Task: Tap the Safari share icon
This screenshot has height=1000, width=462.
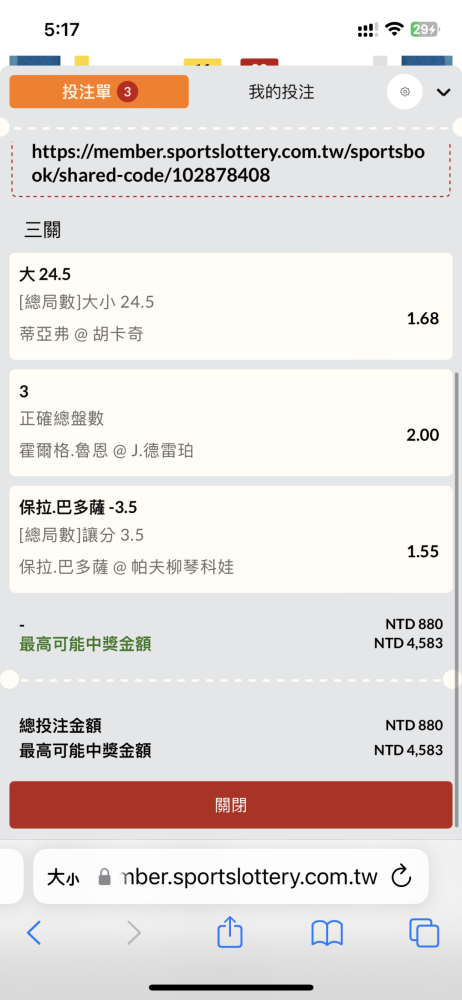Action: pos(230,934)
